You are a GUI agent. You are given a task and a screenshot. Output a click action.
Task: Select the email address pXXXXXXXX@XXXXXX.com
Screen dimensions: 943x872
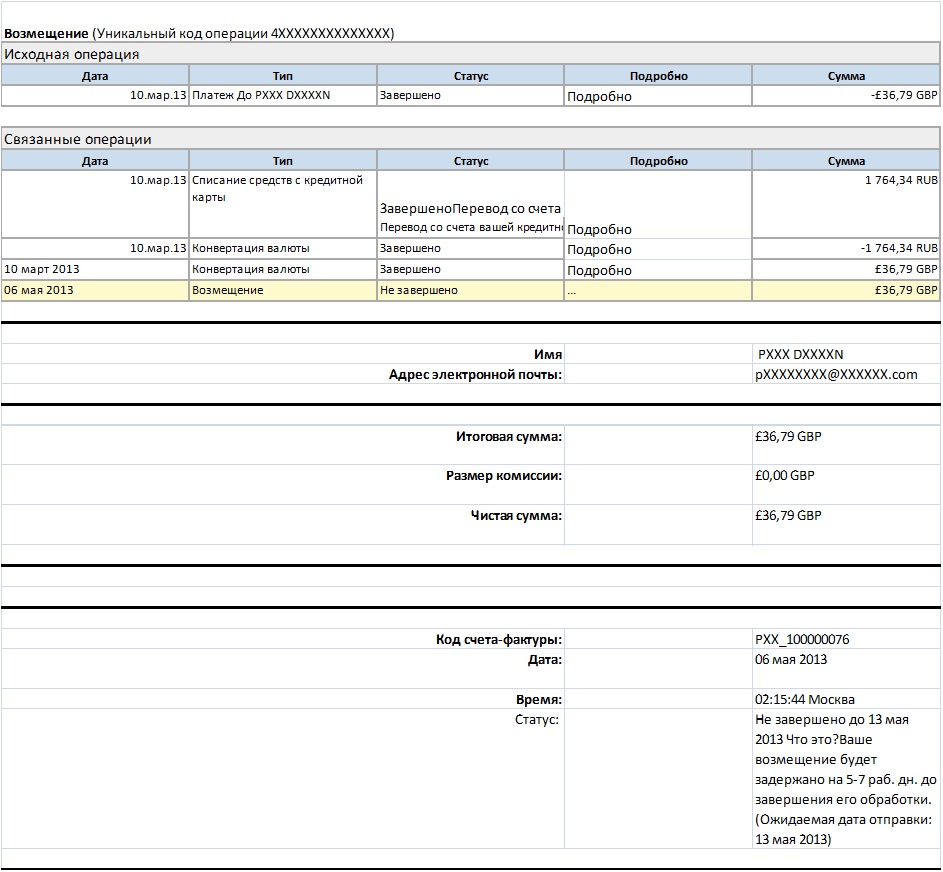coord(836,374)
